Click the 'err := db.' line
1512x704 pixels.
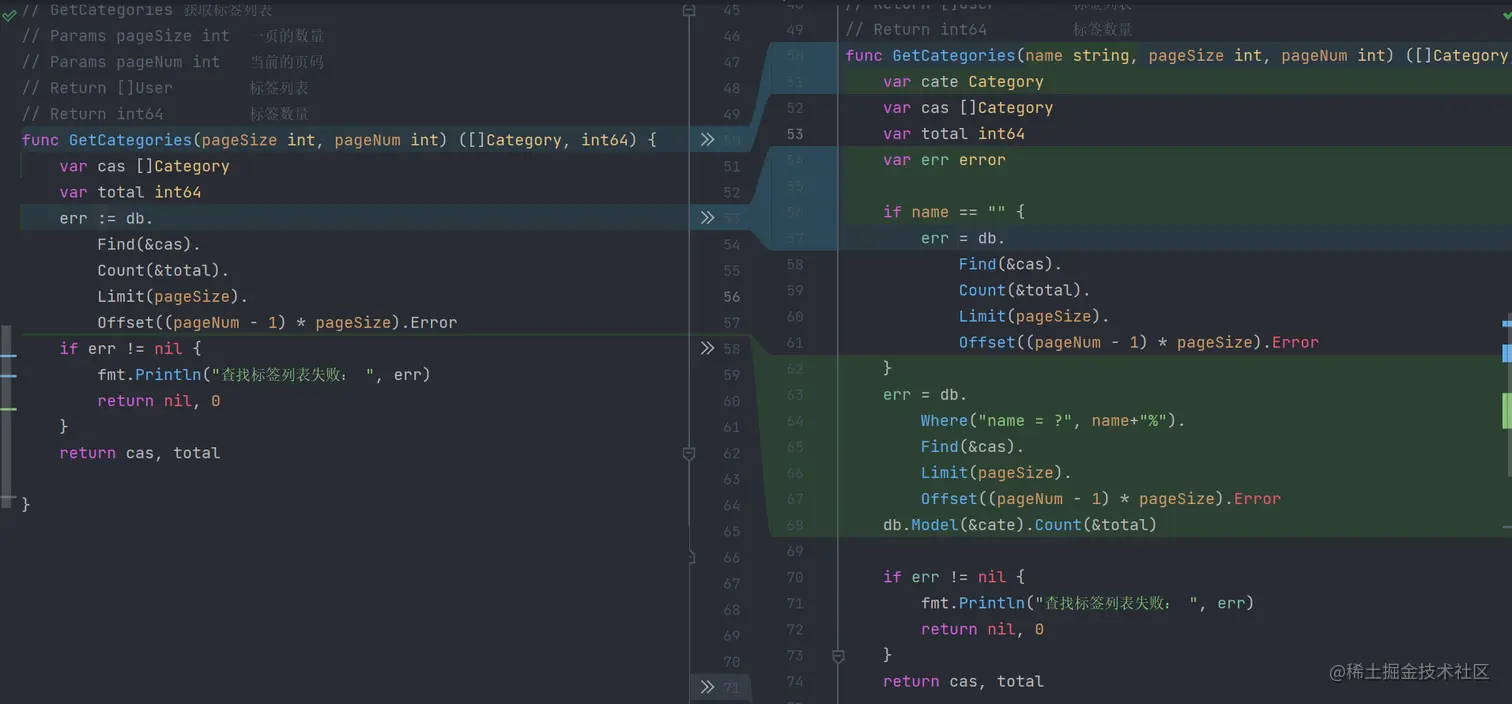[x=106, y=218]
